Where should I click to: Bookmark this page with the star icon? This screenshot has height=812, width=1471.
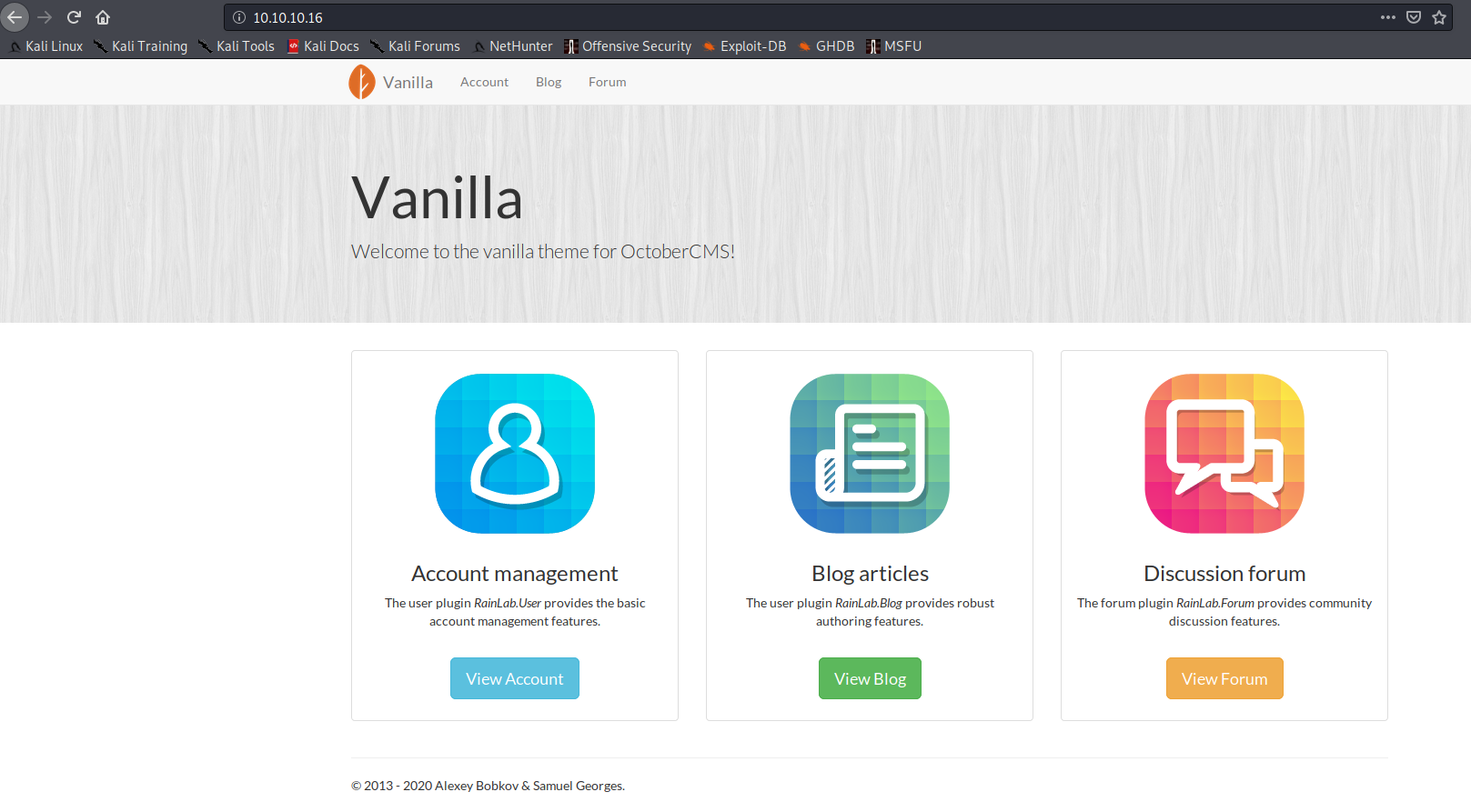[1439, 17]
